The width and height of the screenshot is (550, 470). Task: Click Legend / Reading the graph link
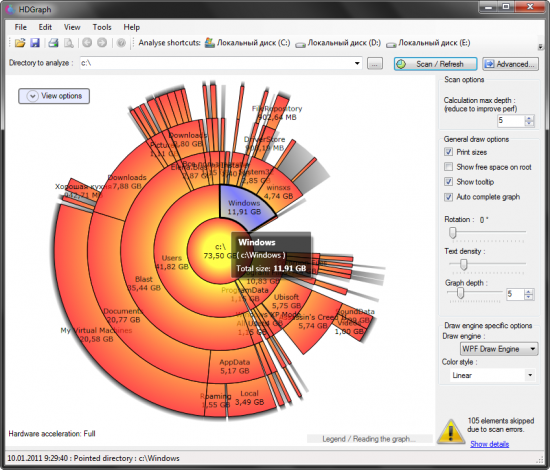(369, 439)
